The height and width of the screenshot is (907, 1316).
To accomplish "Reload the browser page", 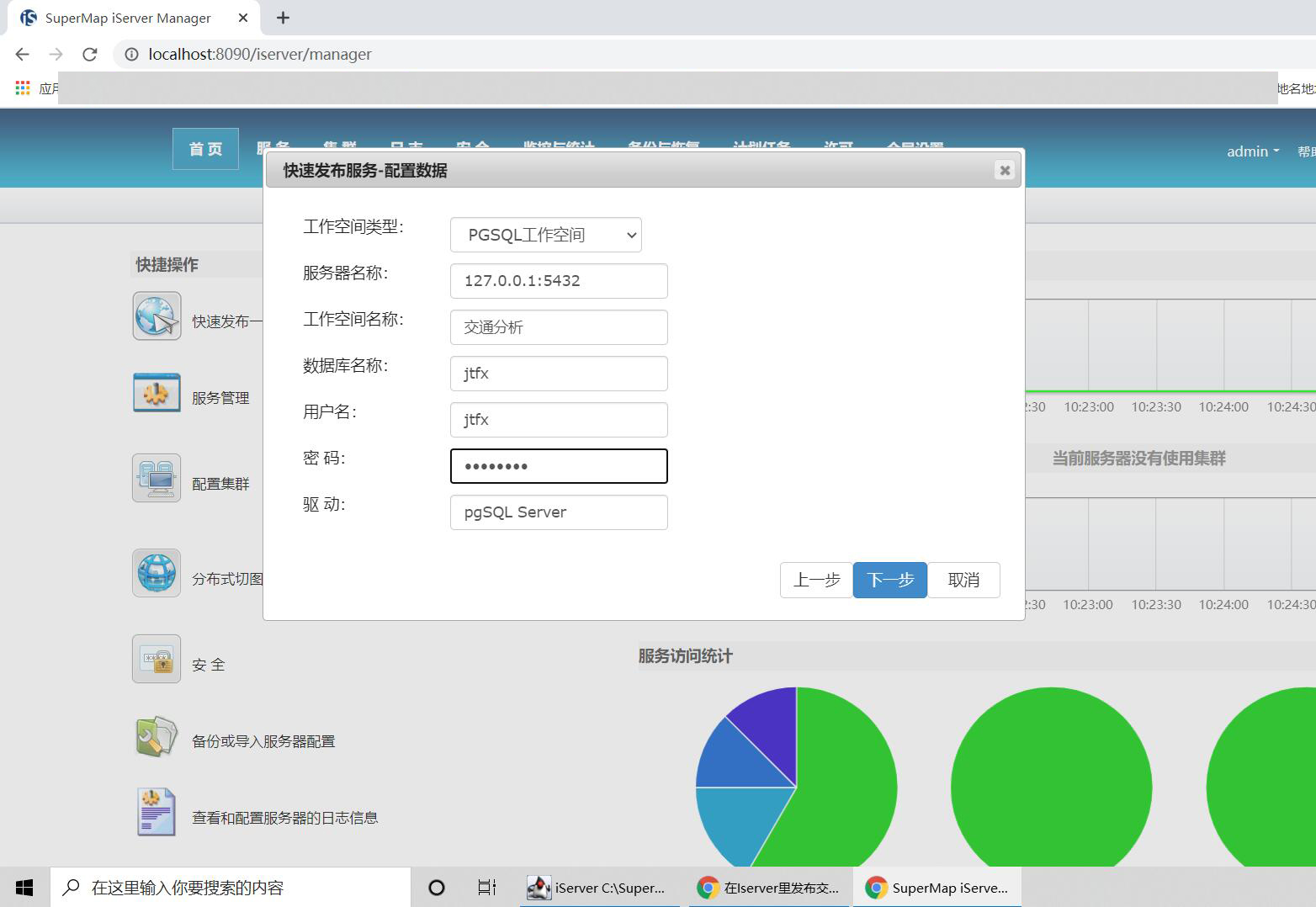I will click(89, 55).
